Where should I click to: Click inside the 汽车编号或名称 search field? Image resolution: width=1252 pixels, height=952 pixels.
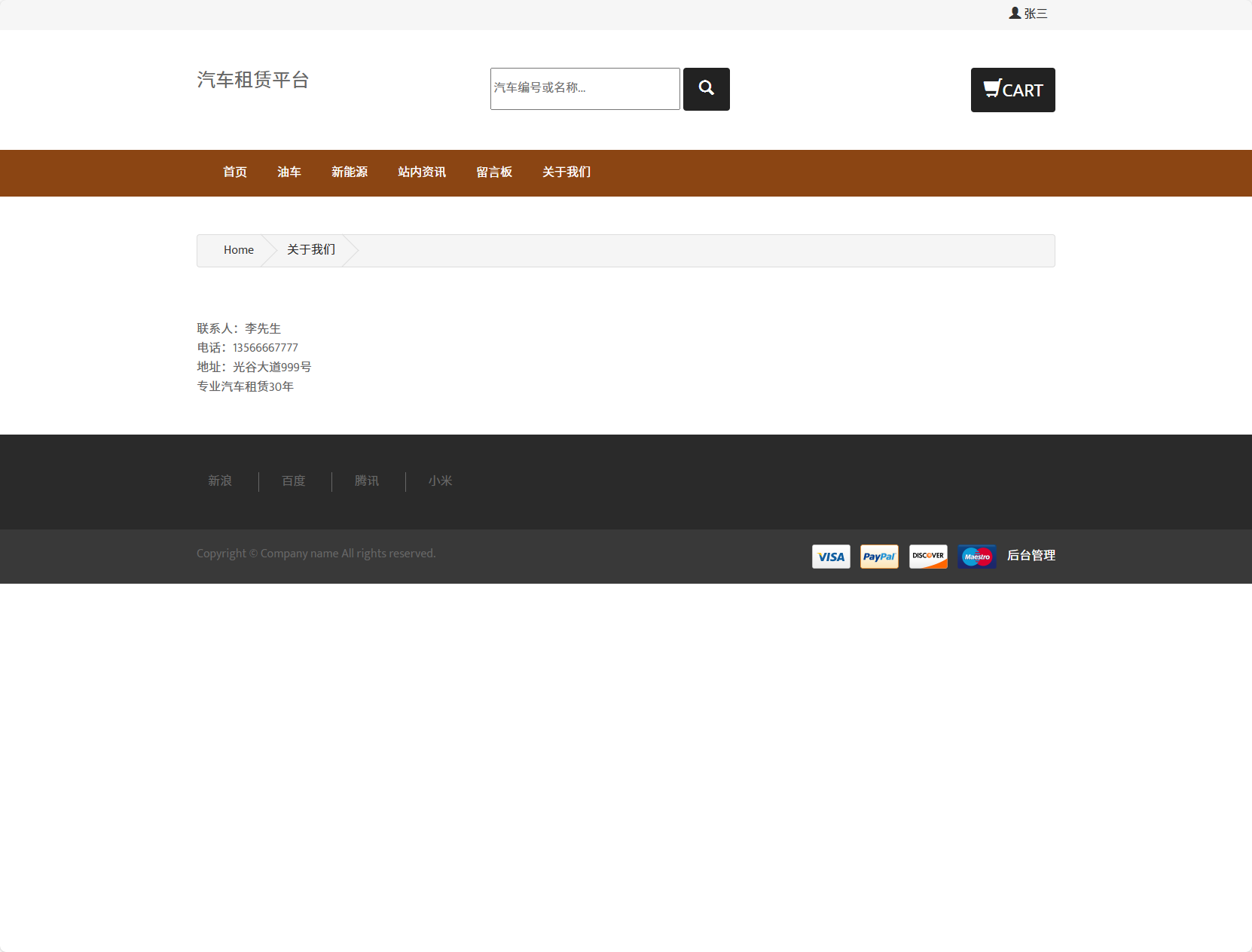tap(585, 89)
